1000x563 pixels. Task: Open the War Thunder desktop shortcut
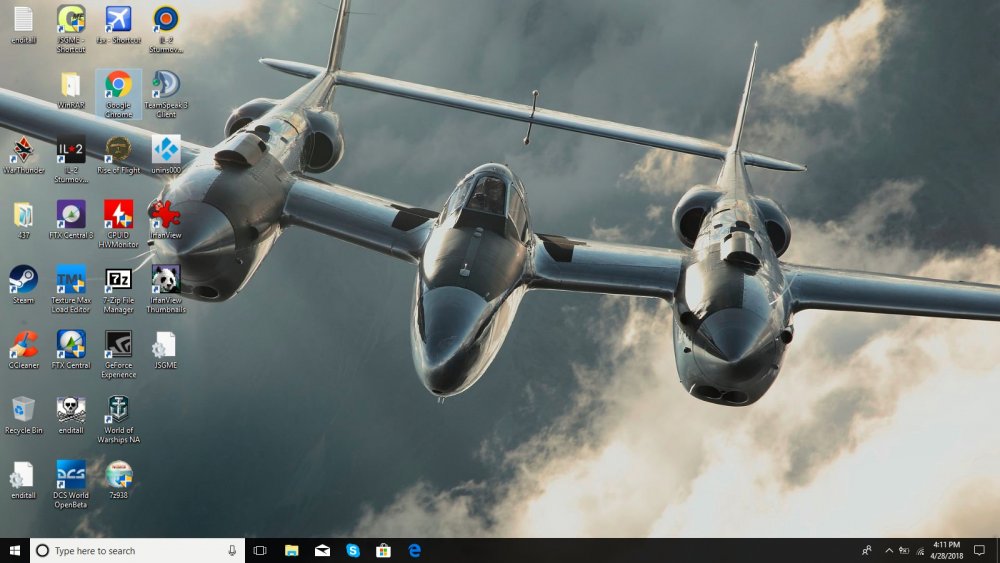coord(22,151)
